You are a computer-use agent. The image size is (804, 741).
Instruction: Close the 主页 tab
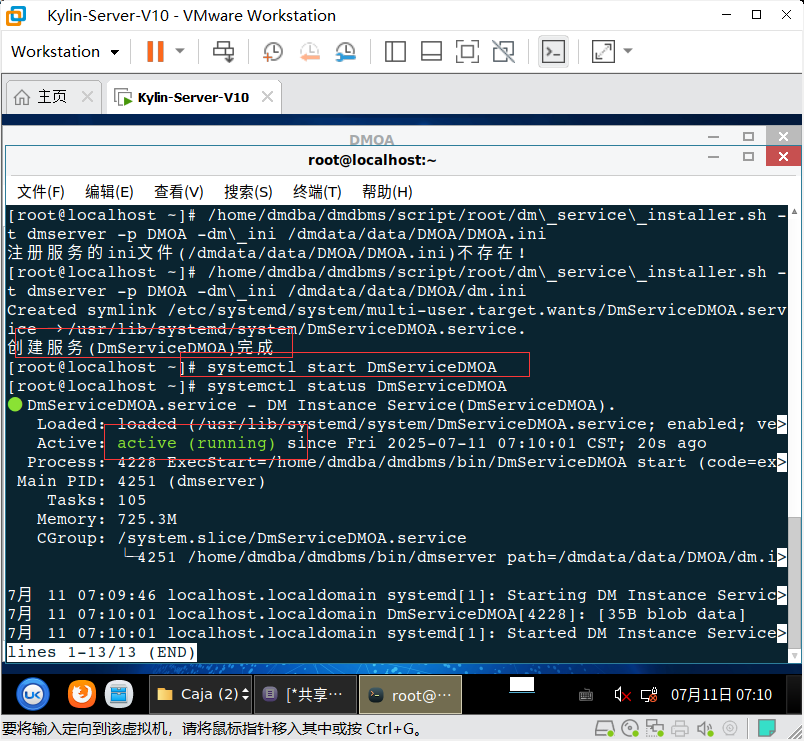coord(88,96)
